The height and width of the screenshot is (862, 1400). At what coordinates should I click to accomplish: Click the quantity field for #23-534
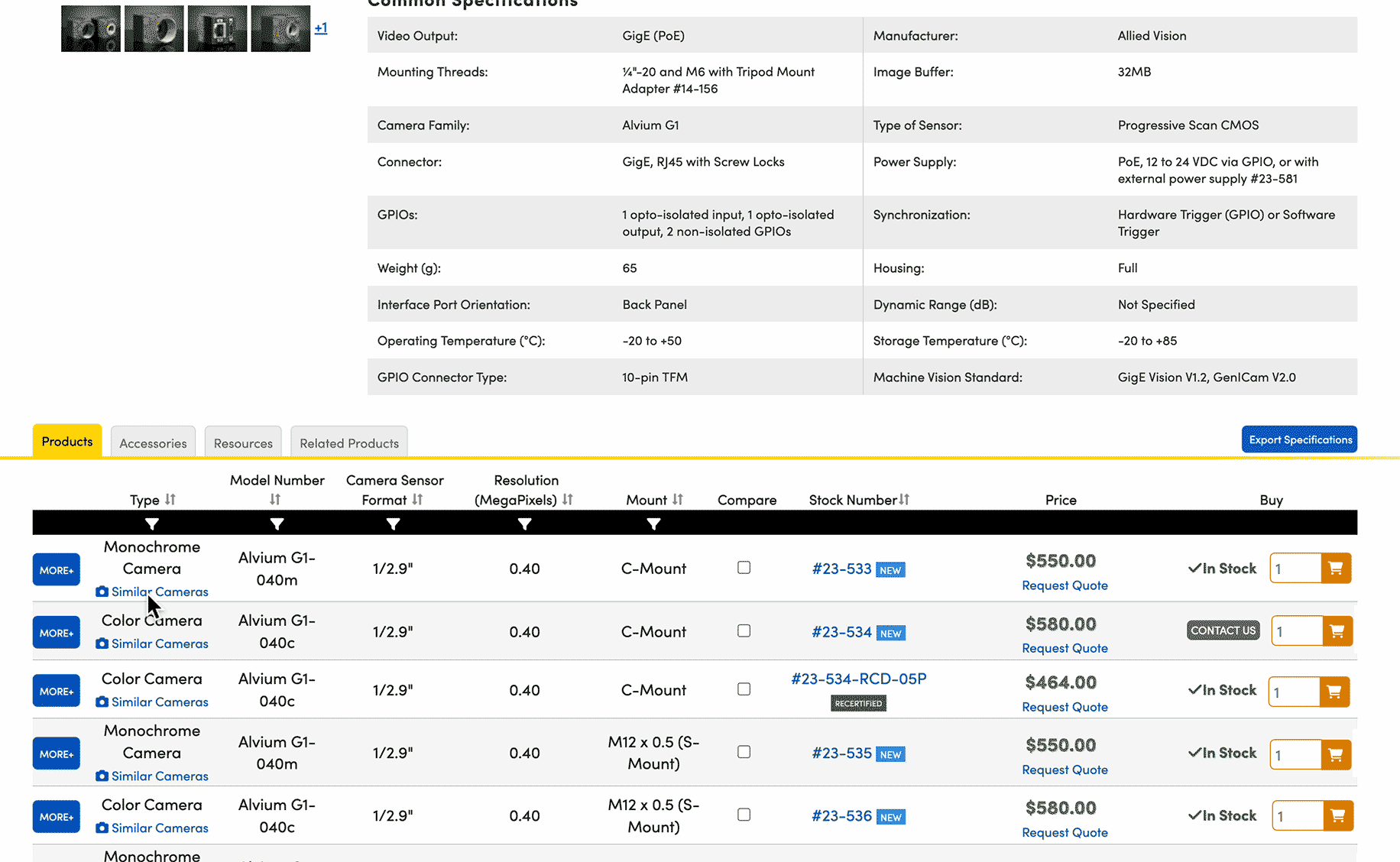coord(1296,632)
